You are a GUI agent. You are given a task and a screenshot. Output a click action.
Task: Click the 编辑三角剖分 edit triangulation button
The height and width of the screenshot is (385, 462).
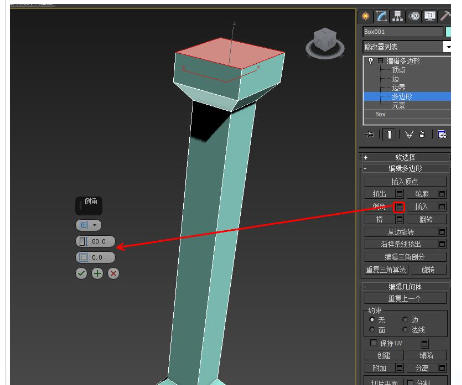(x=405, y=257)
